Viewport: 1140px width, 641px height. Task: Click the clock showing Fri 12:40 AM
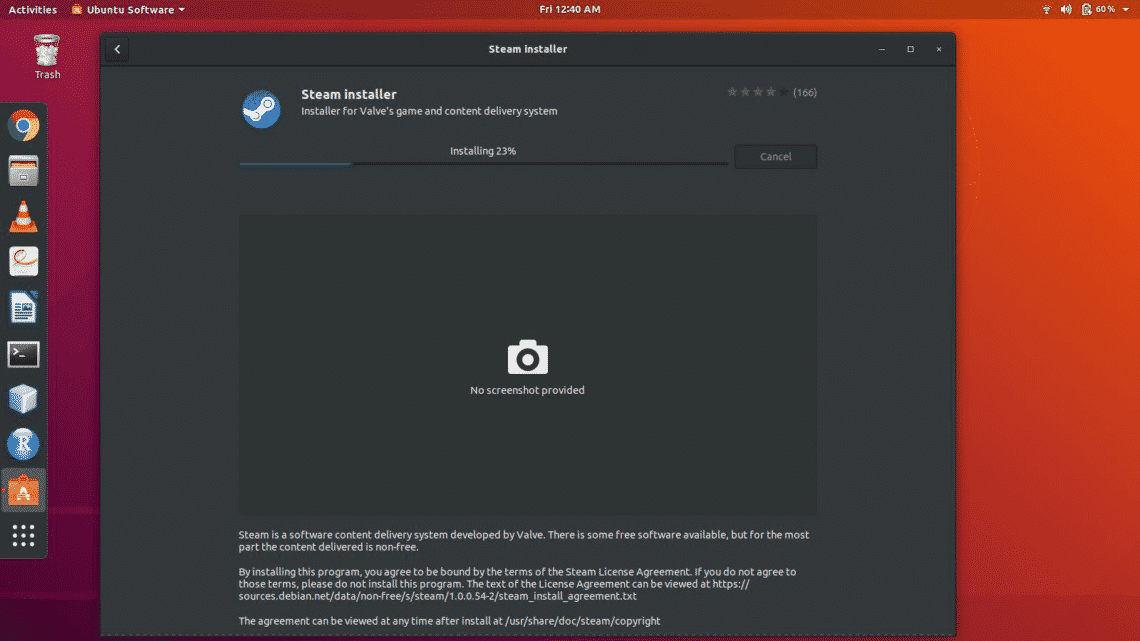click(569, 9)
